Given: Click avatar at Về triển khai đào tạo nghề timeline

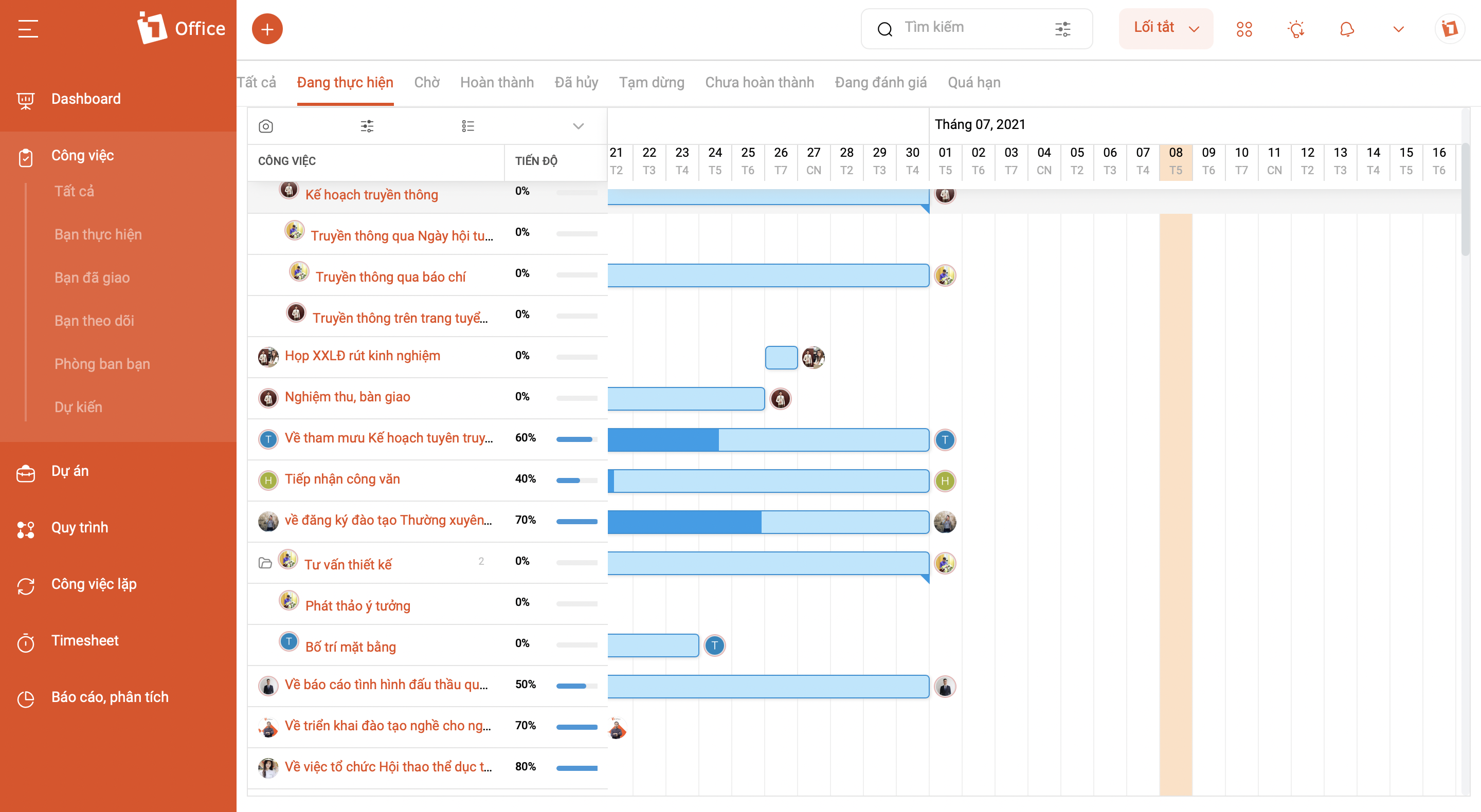Looking at the screenshot, I should point(617,728).
